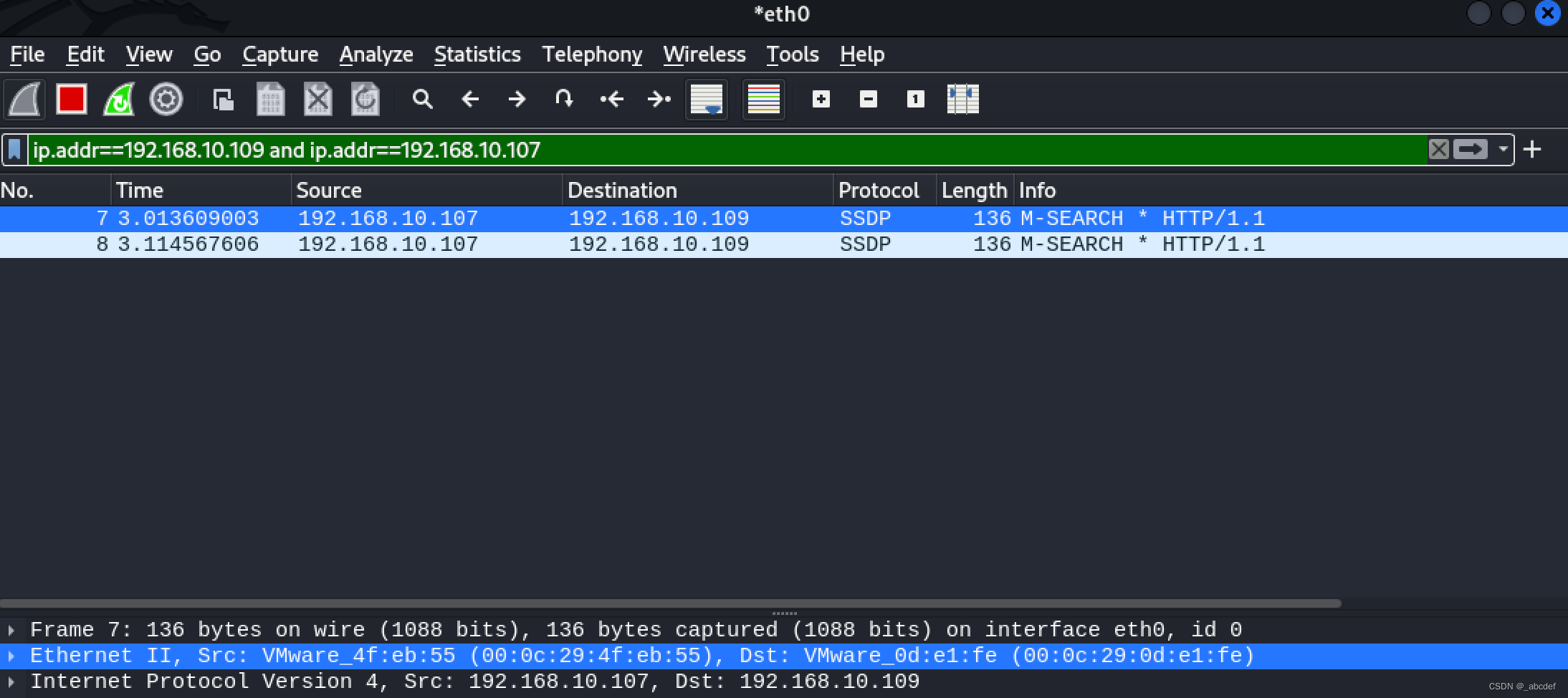The height and width of the screenshot is (698, 1568).
Task: Open a capture file icon
Action: pos(224,100)
